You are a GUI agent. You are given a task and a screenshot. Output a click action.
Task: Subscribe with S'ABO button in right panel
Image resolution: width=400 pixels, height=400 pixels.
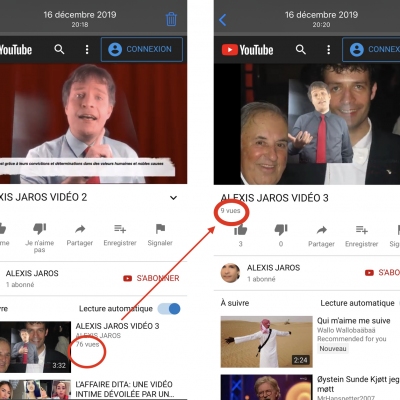(382, 273)
